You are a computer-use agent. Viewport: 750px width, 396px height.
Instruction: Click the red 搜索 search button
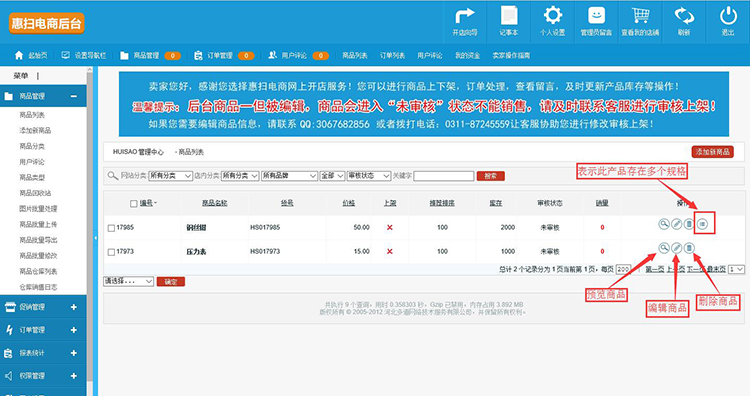coord(490,176)
